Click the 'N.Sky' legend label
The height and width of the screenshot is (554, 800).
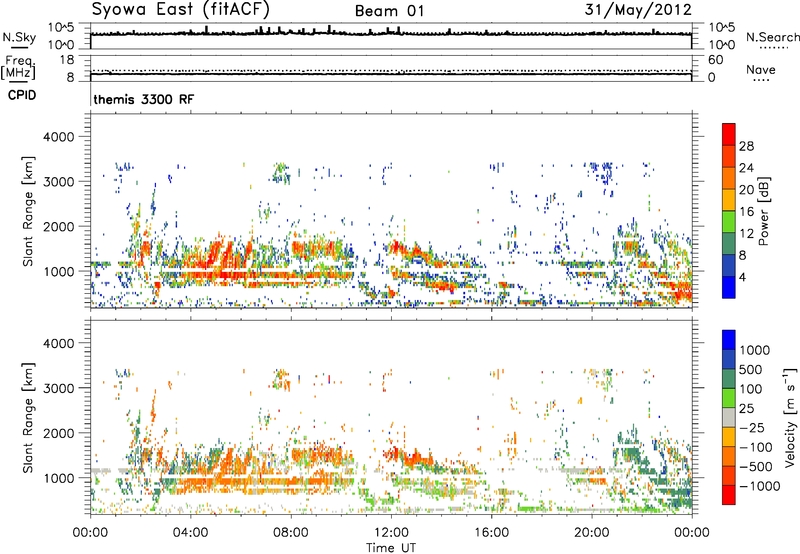19,37
